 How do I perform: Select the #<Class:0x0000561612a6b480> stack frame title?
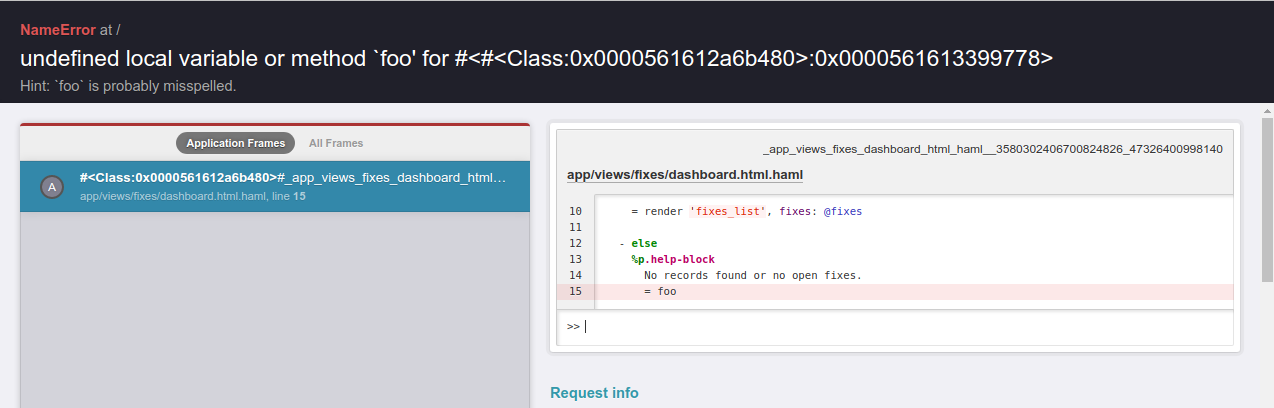tap(292, 178)
